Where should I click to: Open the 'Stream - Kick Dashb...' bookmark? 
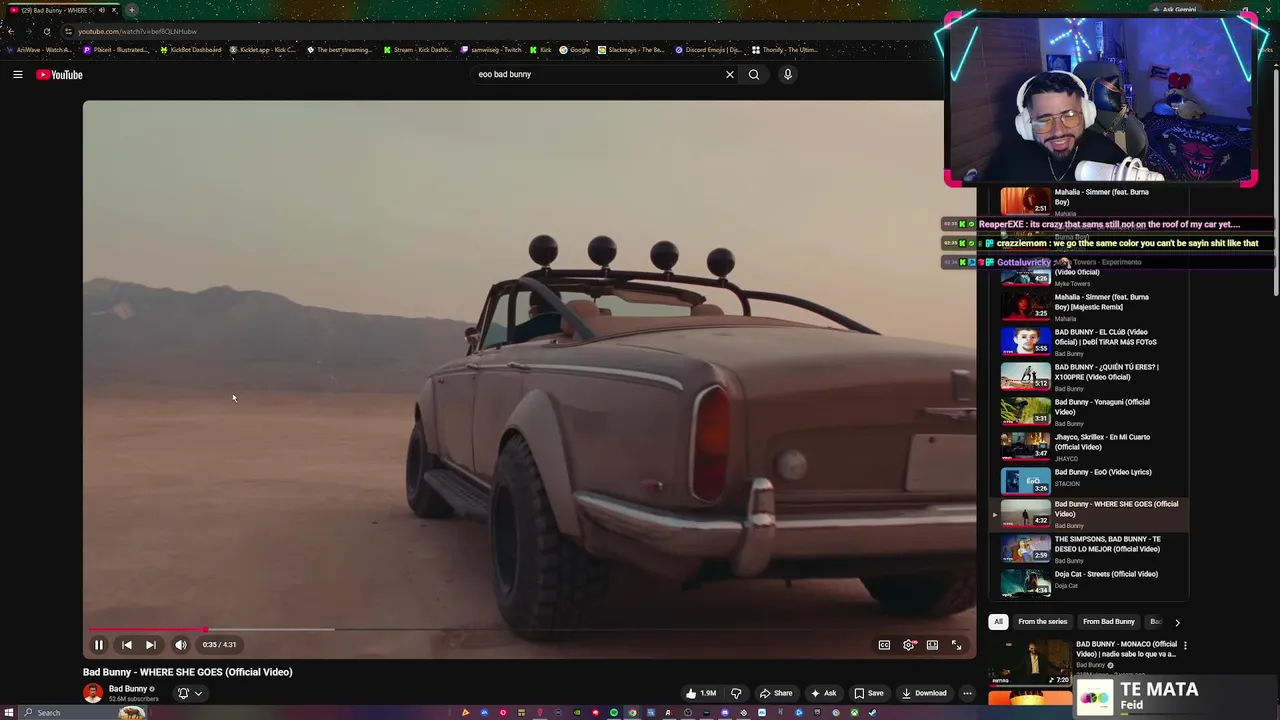click(418, 49)
